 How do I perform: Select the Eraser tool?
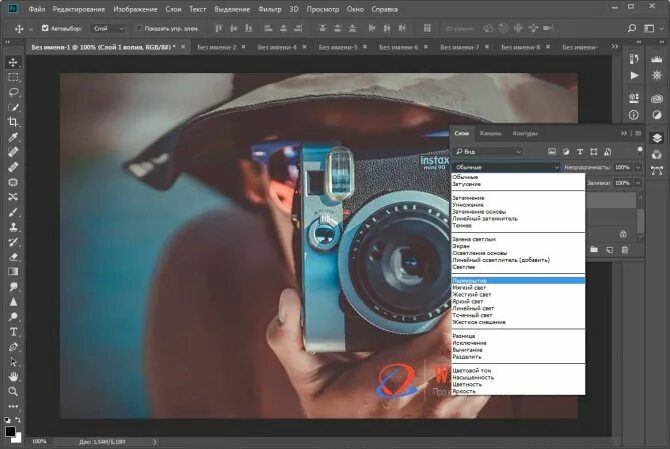[x=13, y=257]
